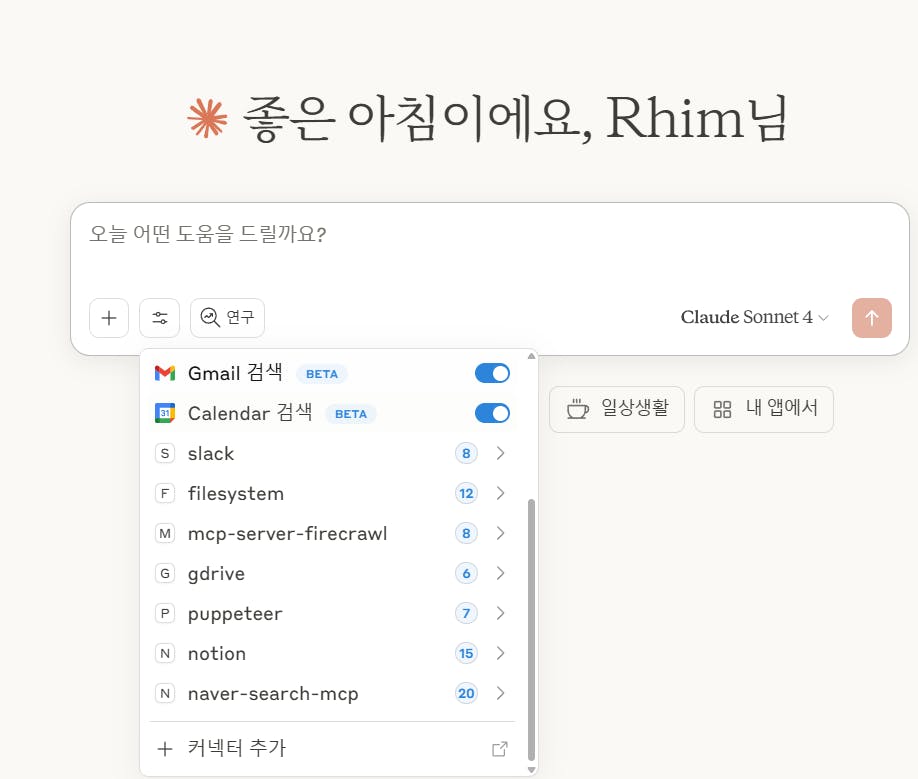Click the plus icon beside 커넥터 추가

pos(165,749)
